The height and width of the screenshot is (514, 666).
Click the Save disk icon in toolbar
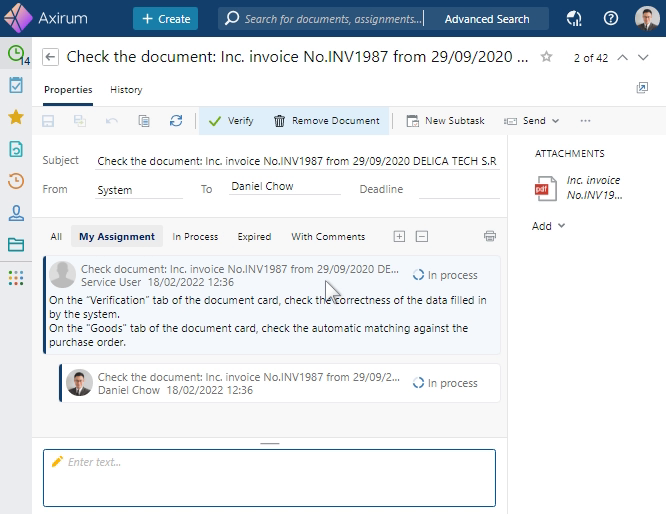48,121
